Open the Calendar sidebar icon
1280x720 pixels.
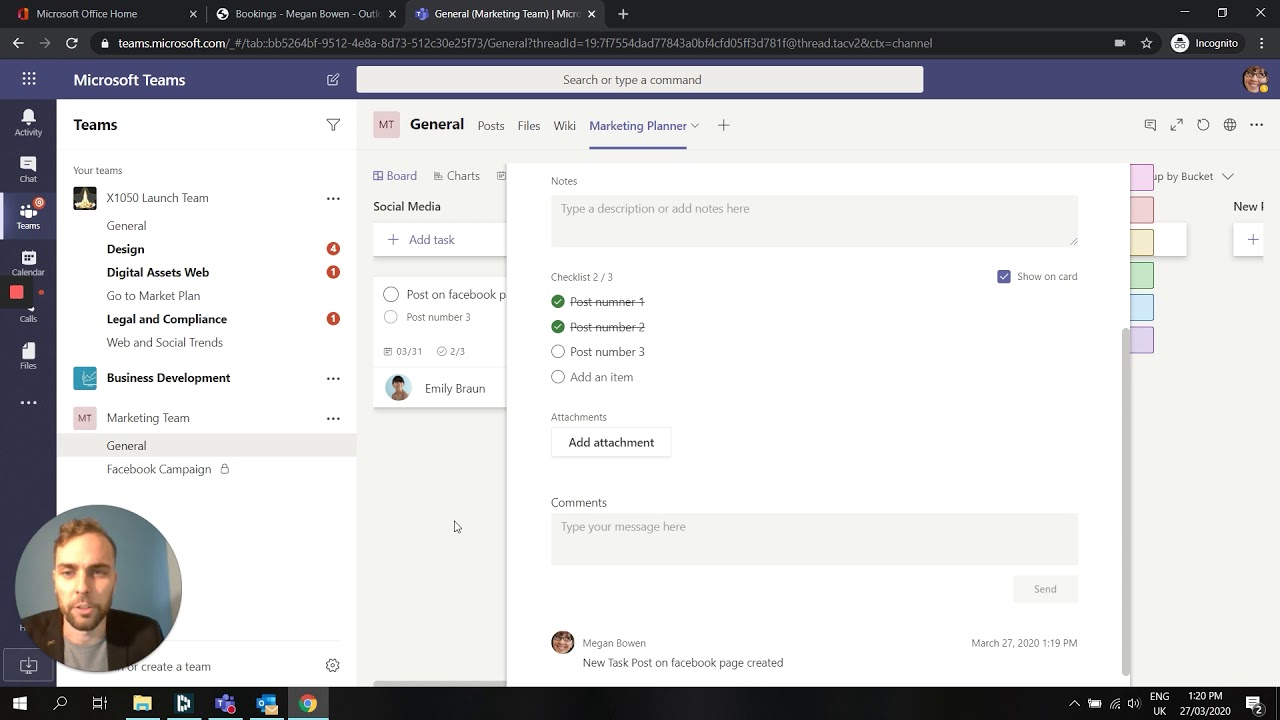pos(28,263)
